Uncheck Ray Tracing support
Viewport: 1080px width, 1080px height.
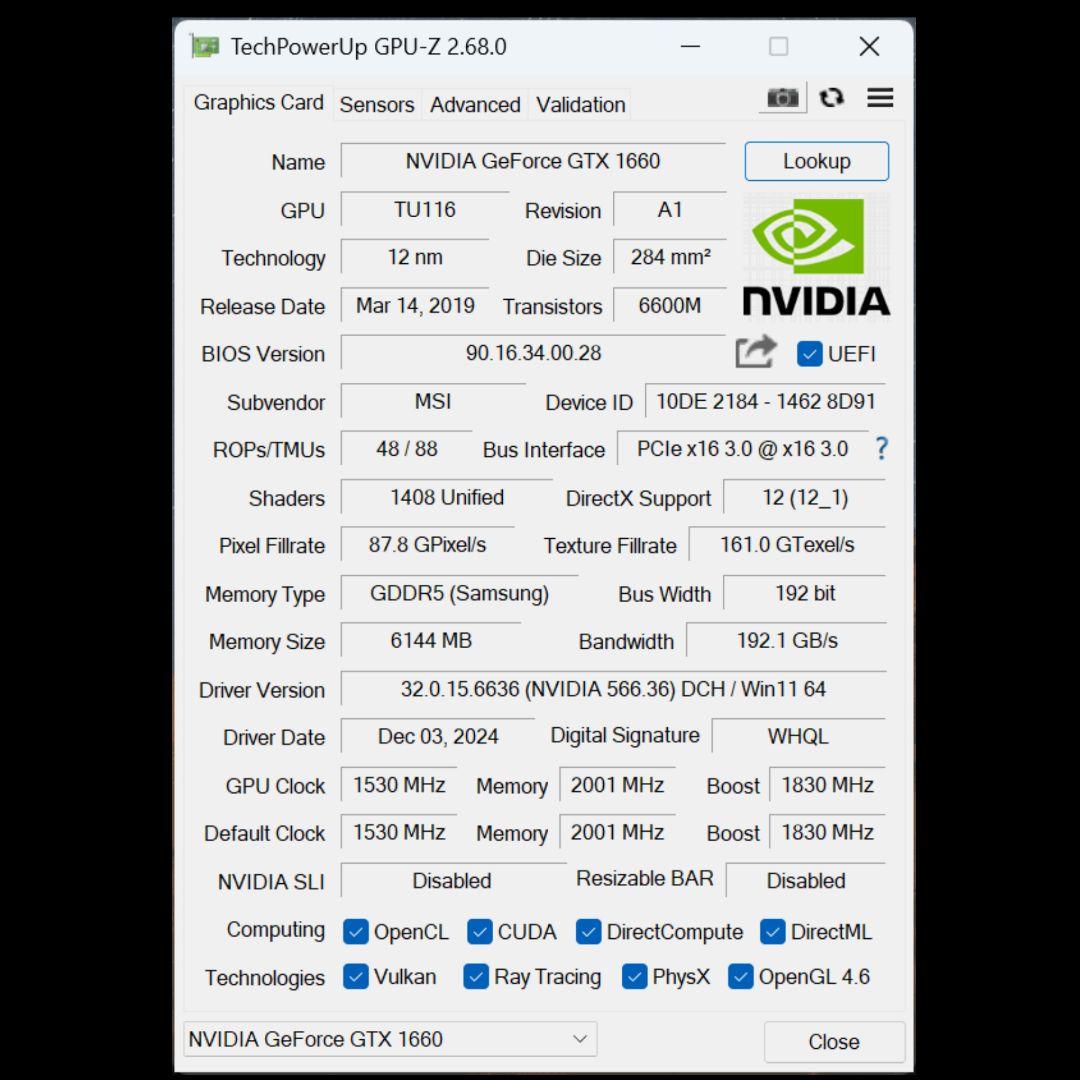pos(476,977)
